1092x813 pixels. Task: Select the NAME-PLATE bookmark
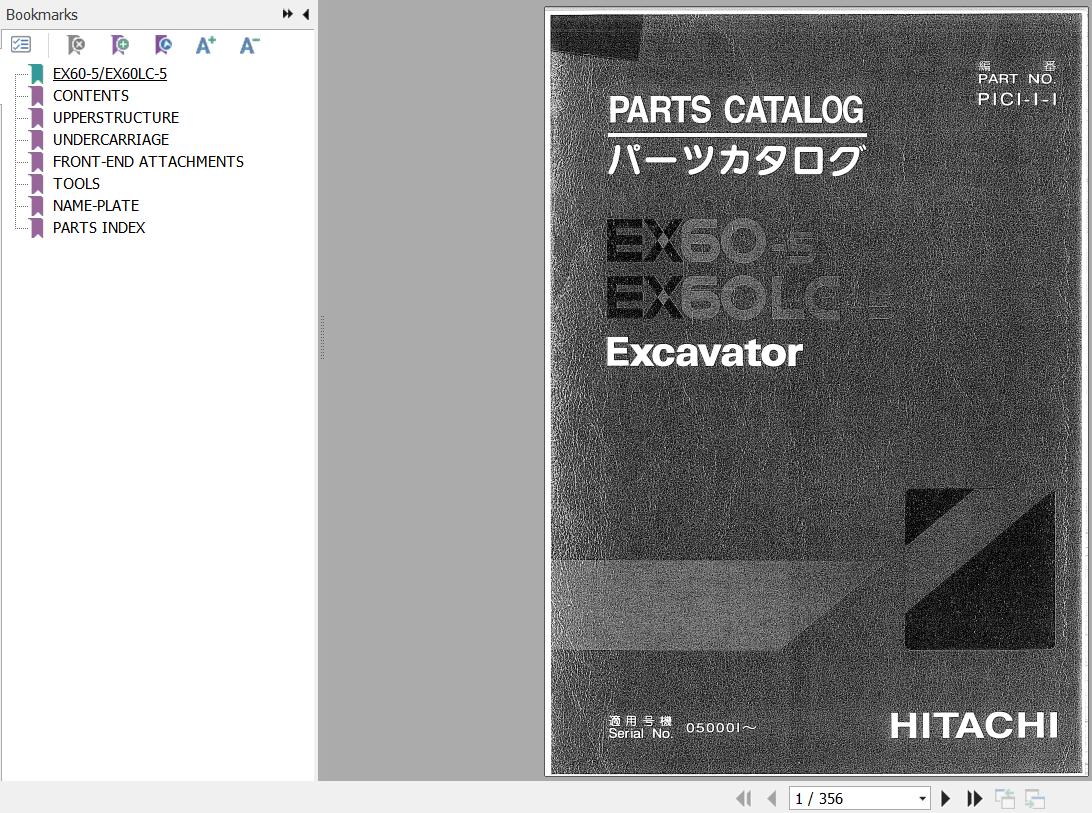click(96, 206)
